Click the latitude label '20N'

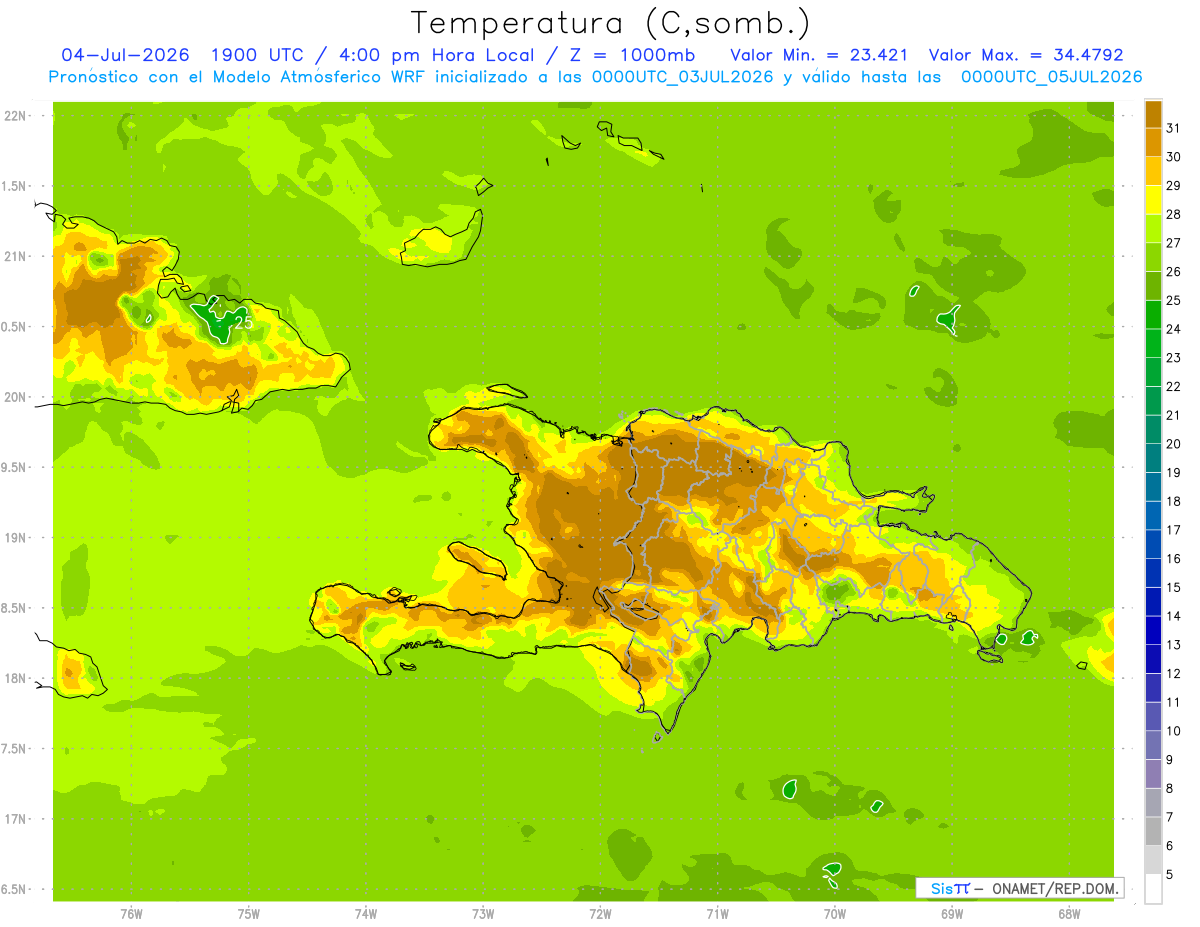(14, 397)
